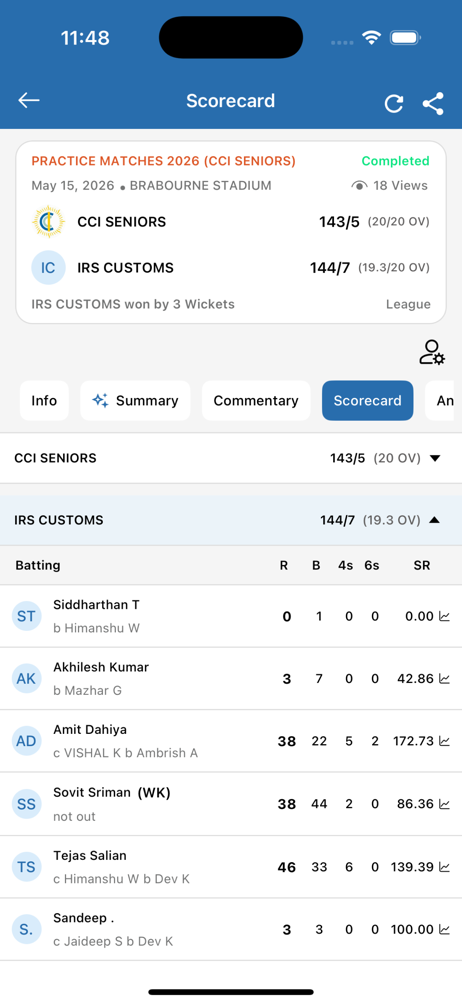Open the Summary tab
The width and height of the screenshot is (462, 1000).
135,401
